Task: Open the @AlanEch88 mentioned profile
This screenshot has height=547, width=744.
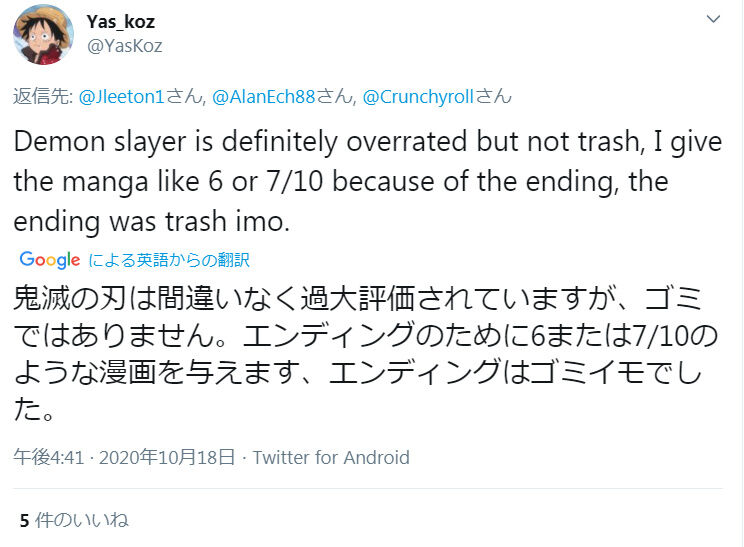Action: [274, 97]
